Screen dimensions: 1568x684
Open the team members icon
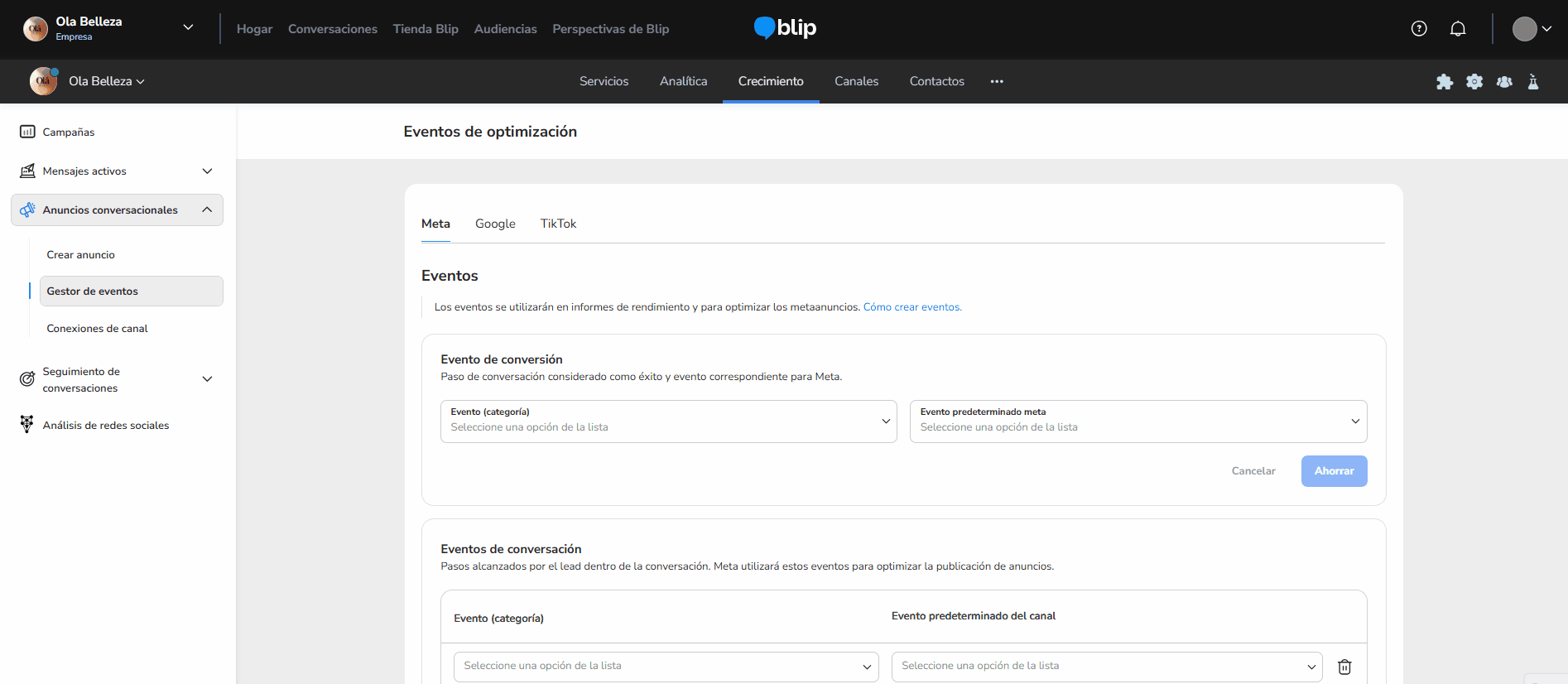point(1504,82)
